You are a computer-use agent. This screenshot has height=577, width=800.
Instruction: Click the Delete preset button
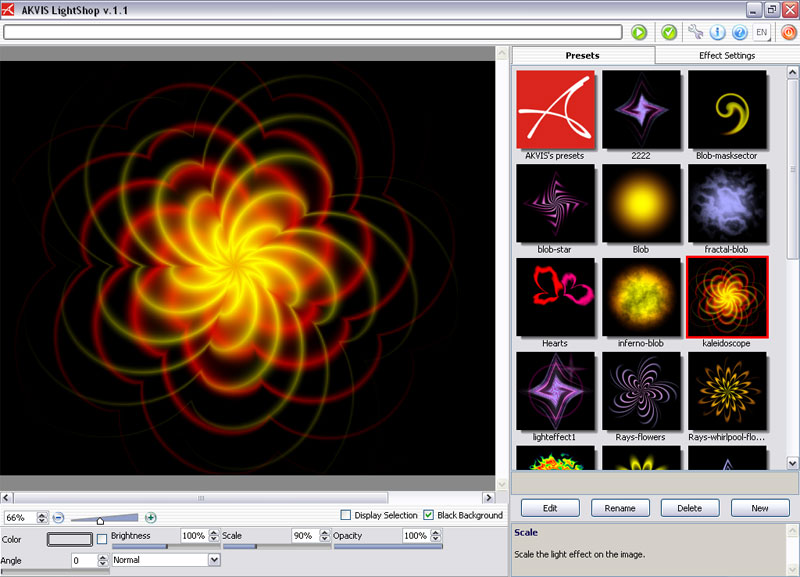pos(690,508)
